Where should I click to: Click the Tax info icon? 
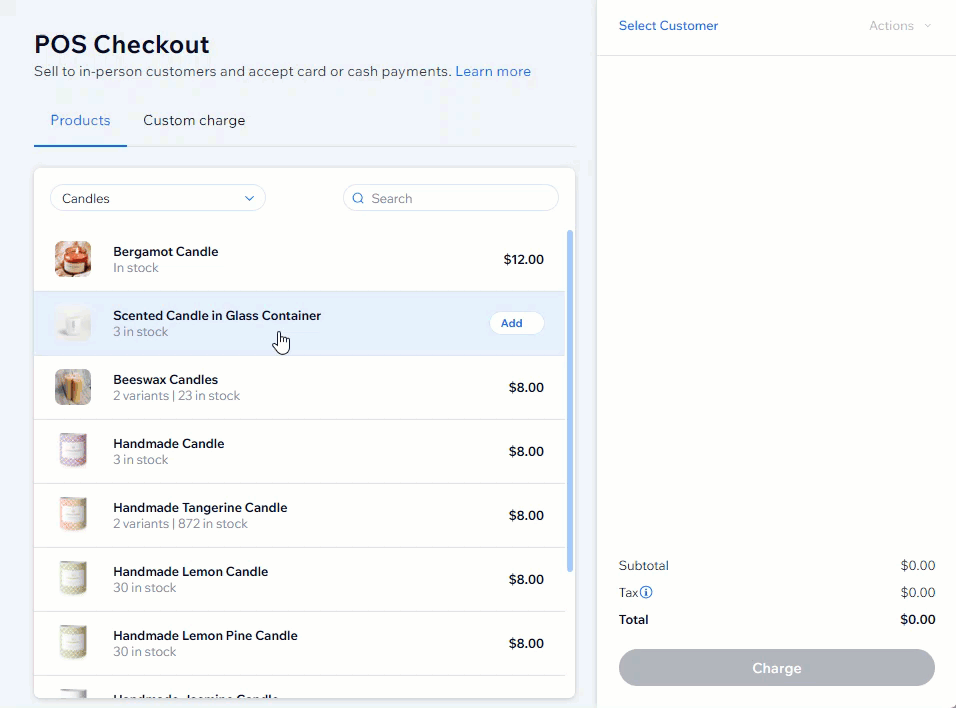click(646, 593)
